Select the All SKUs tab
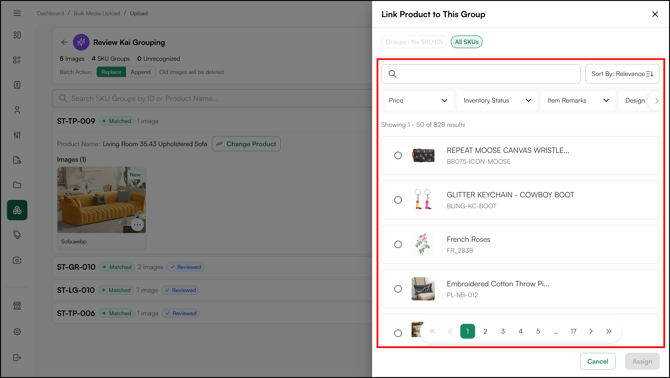 tap(466, 42)
